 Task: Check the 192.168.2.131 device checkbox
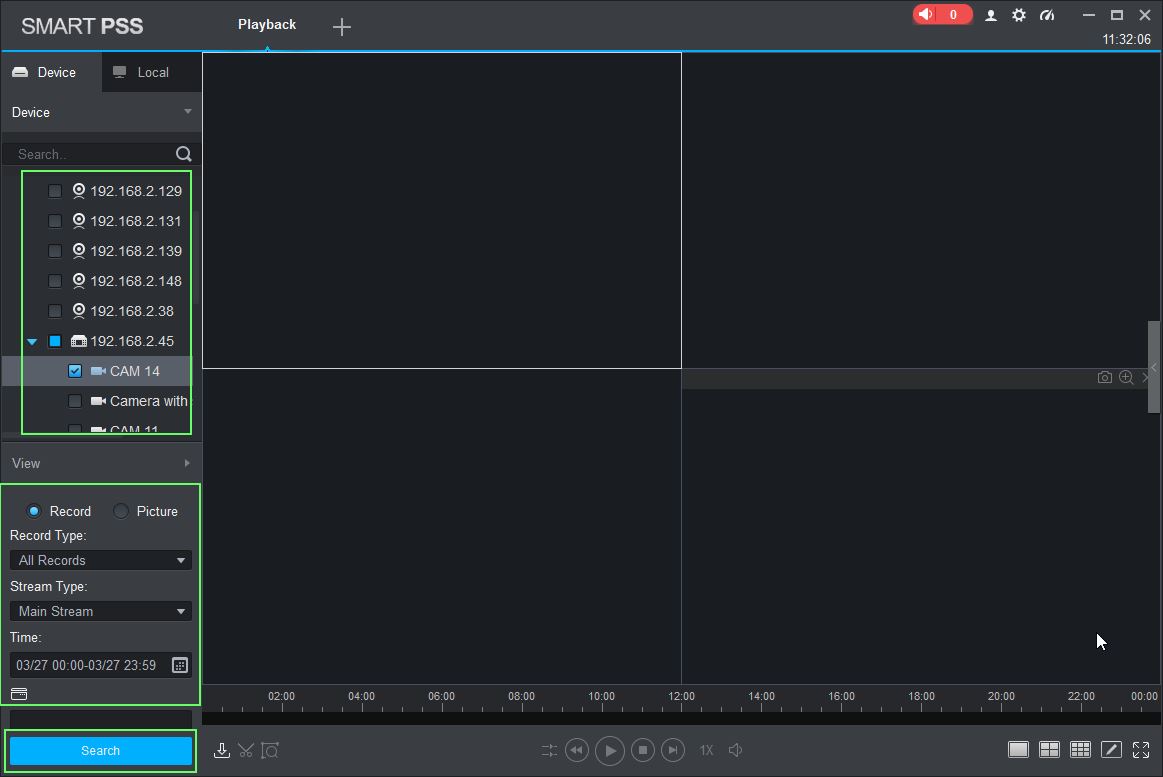click(55, 221)
